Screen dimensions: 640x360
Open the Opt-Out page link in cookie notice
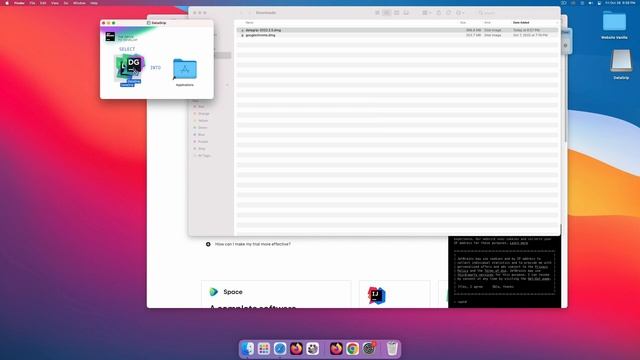539,279
